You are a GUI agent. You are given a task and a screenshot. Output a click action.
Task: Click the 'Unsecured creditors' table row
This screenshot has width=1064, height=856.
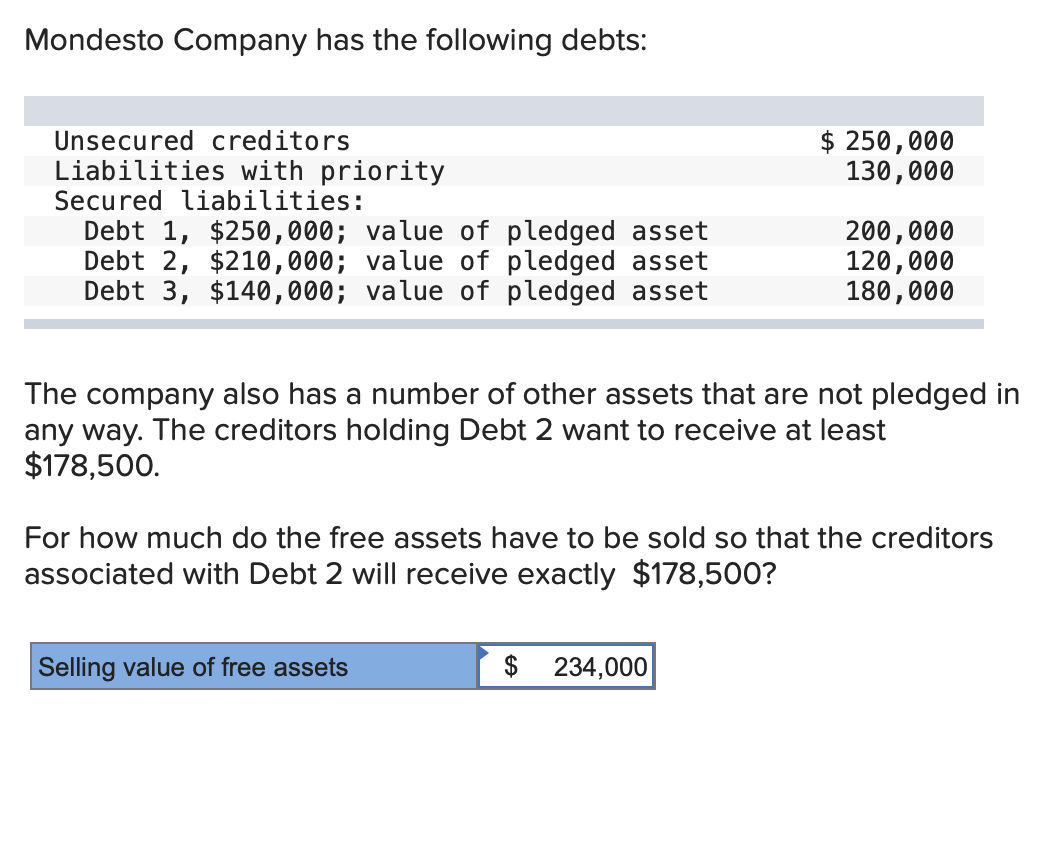coord(504,141)
